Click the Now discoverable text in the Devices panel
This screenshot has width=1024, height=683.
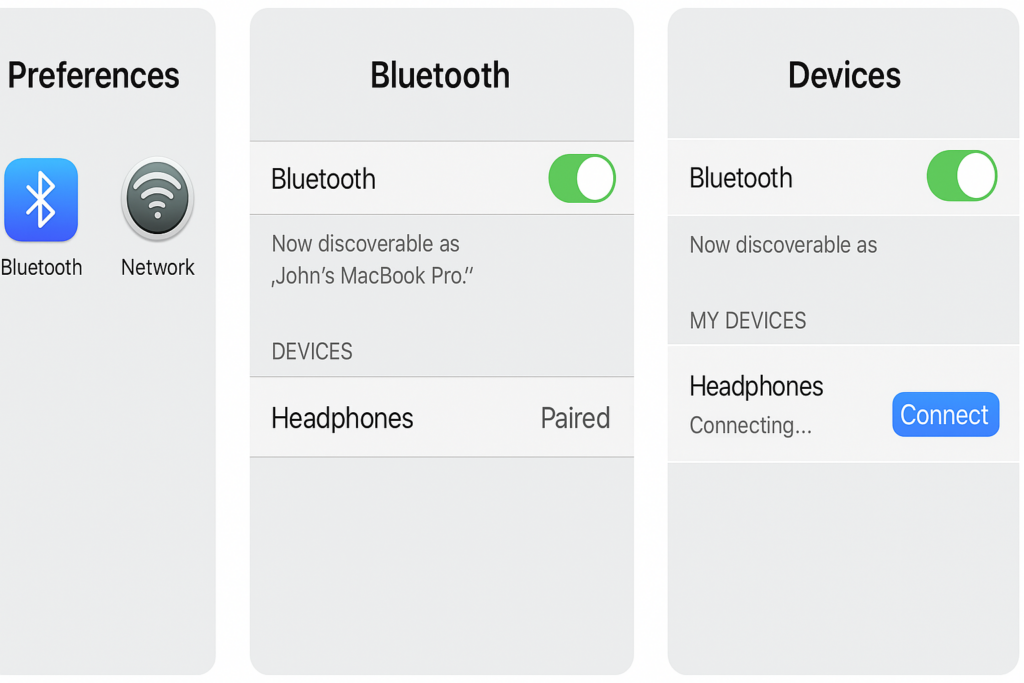coord(783,245)
